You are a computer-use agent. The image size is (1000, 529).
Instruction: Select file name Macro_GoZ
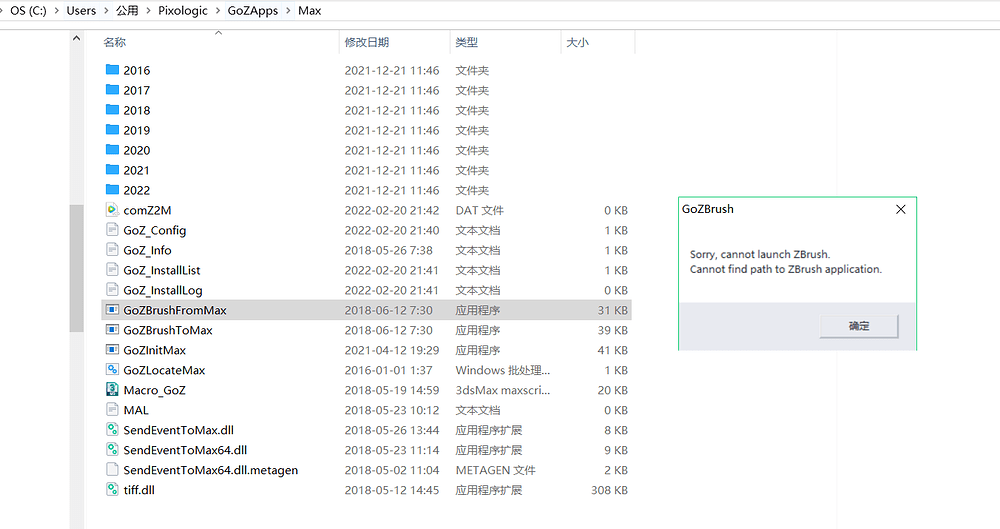coord(154,390)
